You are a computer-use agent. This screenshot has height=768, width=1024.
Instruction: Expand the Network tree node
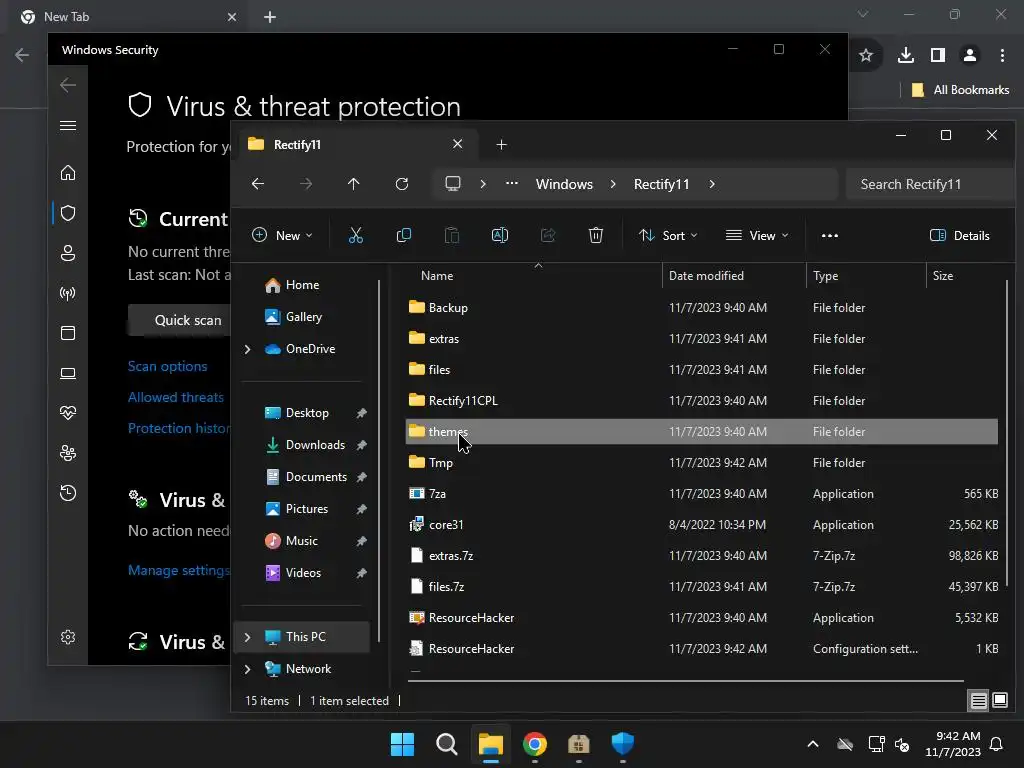(x=248, y=669)
